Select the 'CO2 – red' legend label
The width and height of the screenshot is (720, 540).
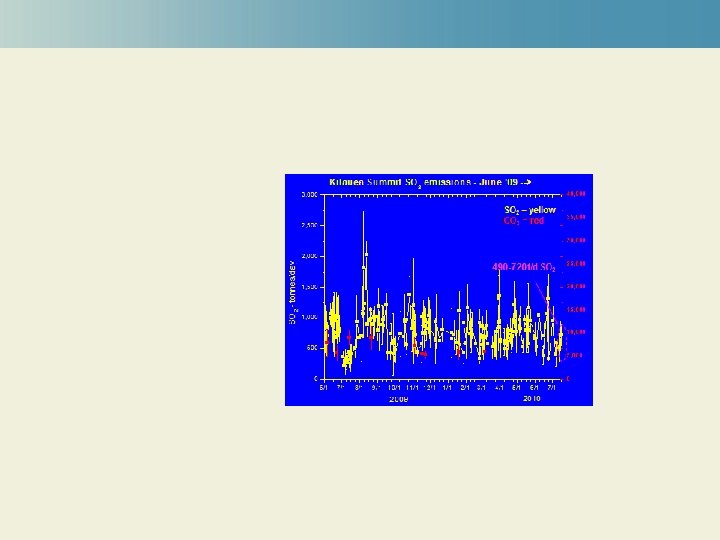point(523,221)
